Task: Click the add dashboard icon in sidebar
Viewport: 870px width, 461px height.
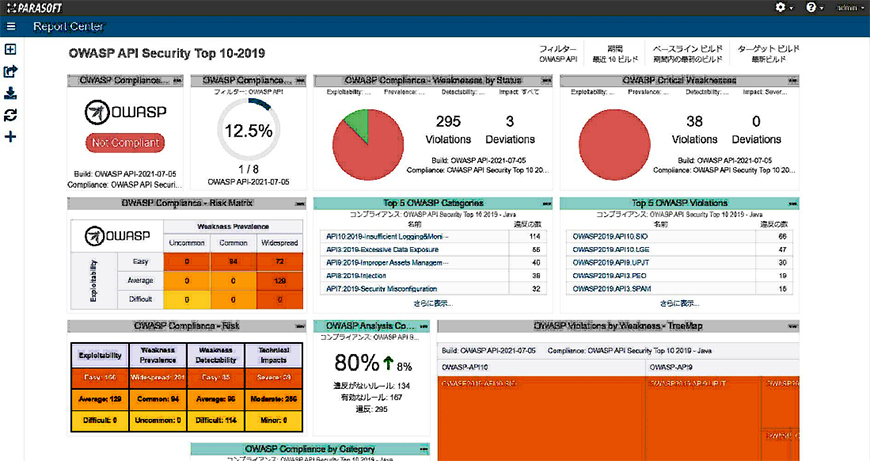Action: click(11, 49)
